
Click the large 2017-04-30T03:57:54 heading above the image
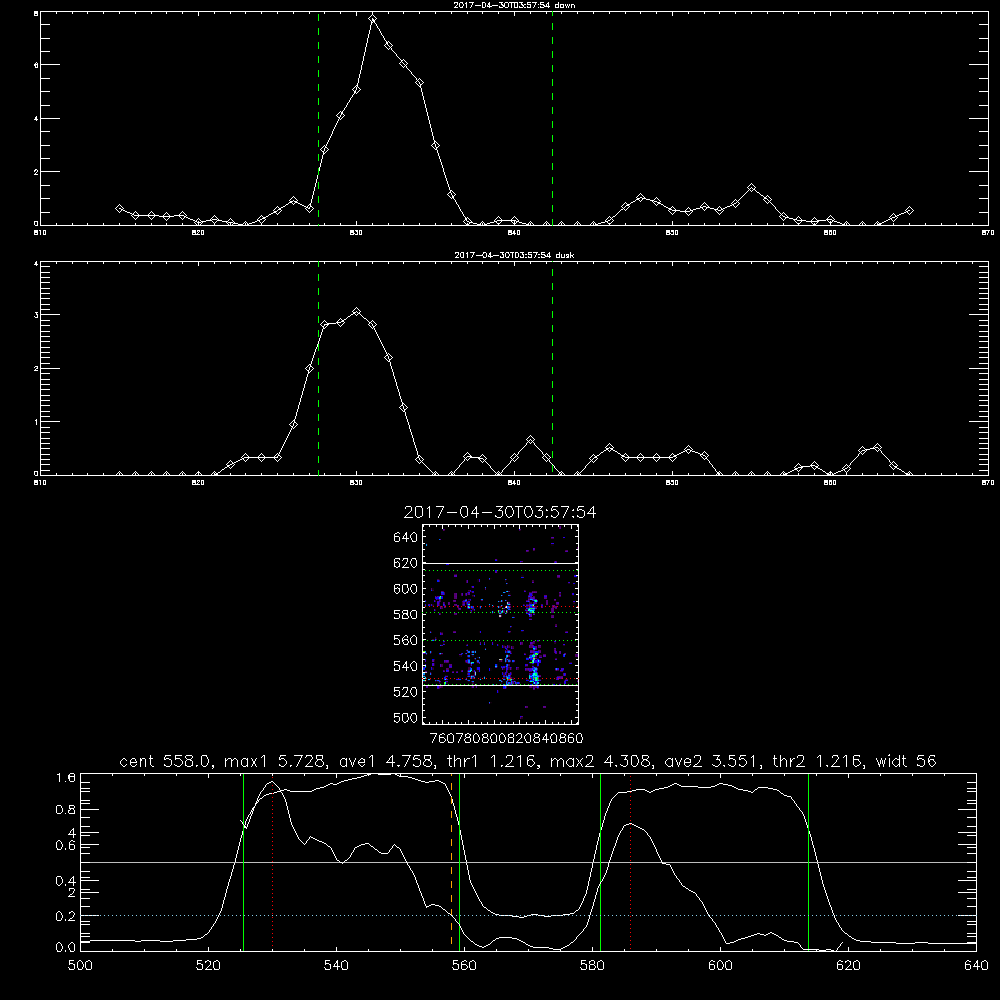pyautogui.click(x=500, y=513)
